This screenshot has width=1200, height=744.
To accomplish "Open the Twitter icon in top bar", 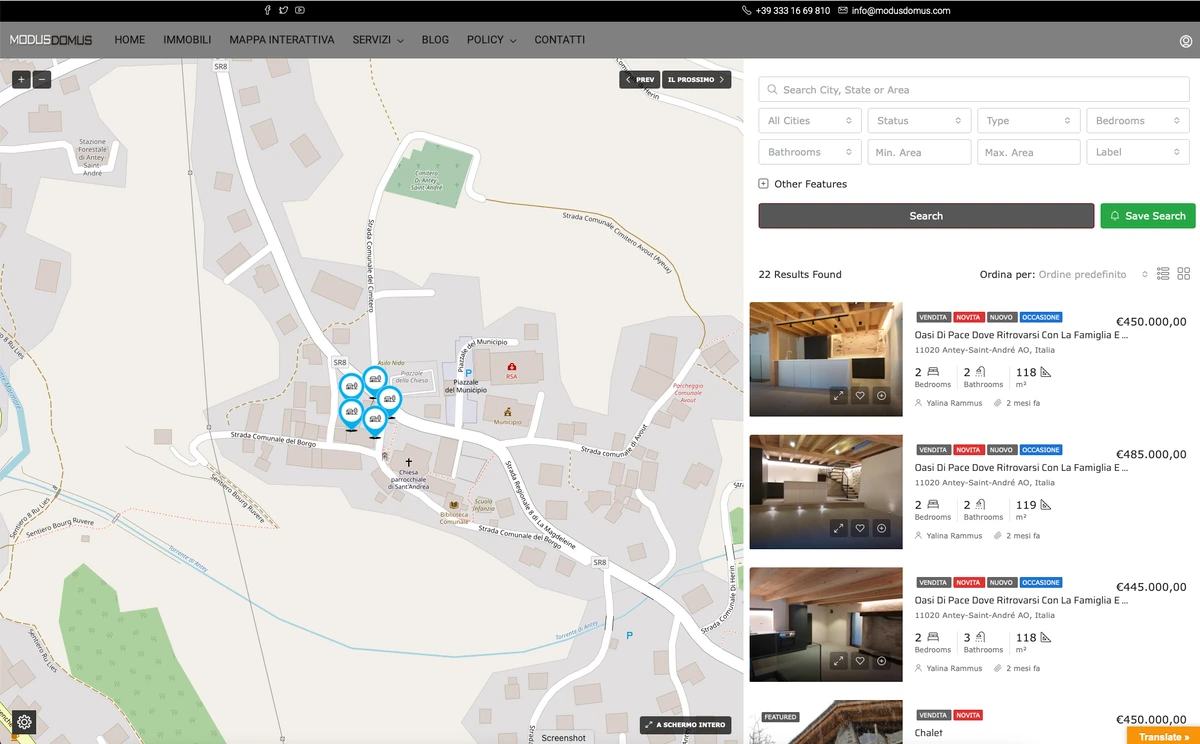I will 283,10.
